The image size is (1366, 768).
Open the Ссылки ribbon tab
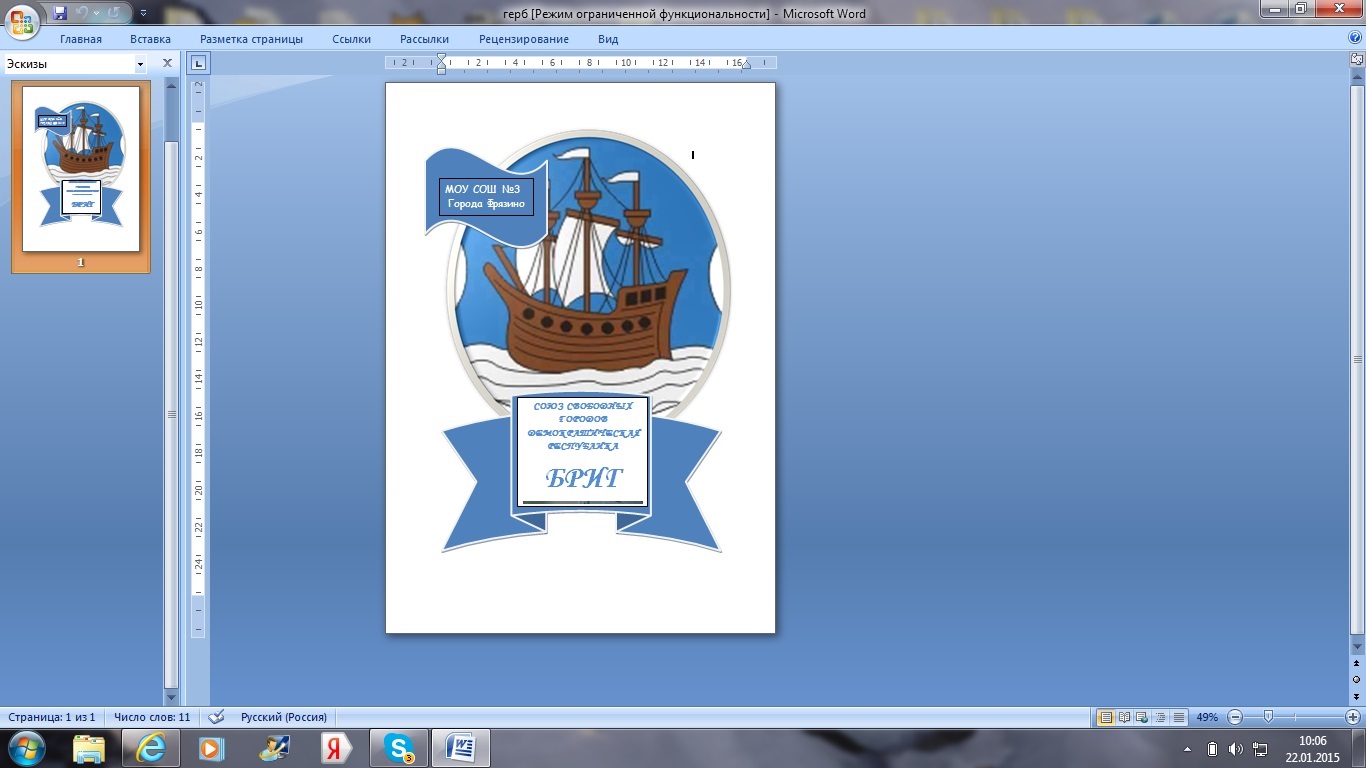tap(352, 39)
